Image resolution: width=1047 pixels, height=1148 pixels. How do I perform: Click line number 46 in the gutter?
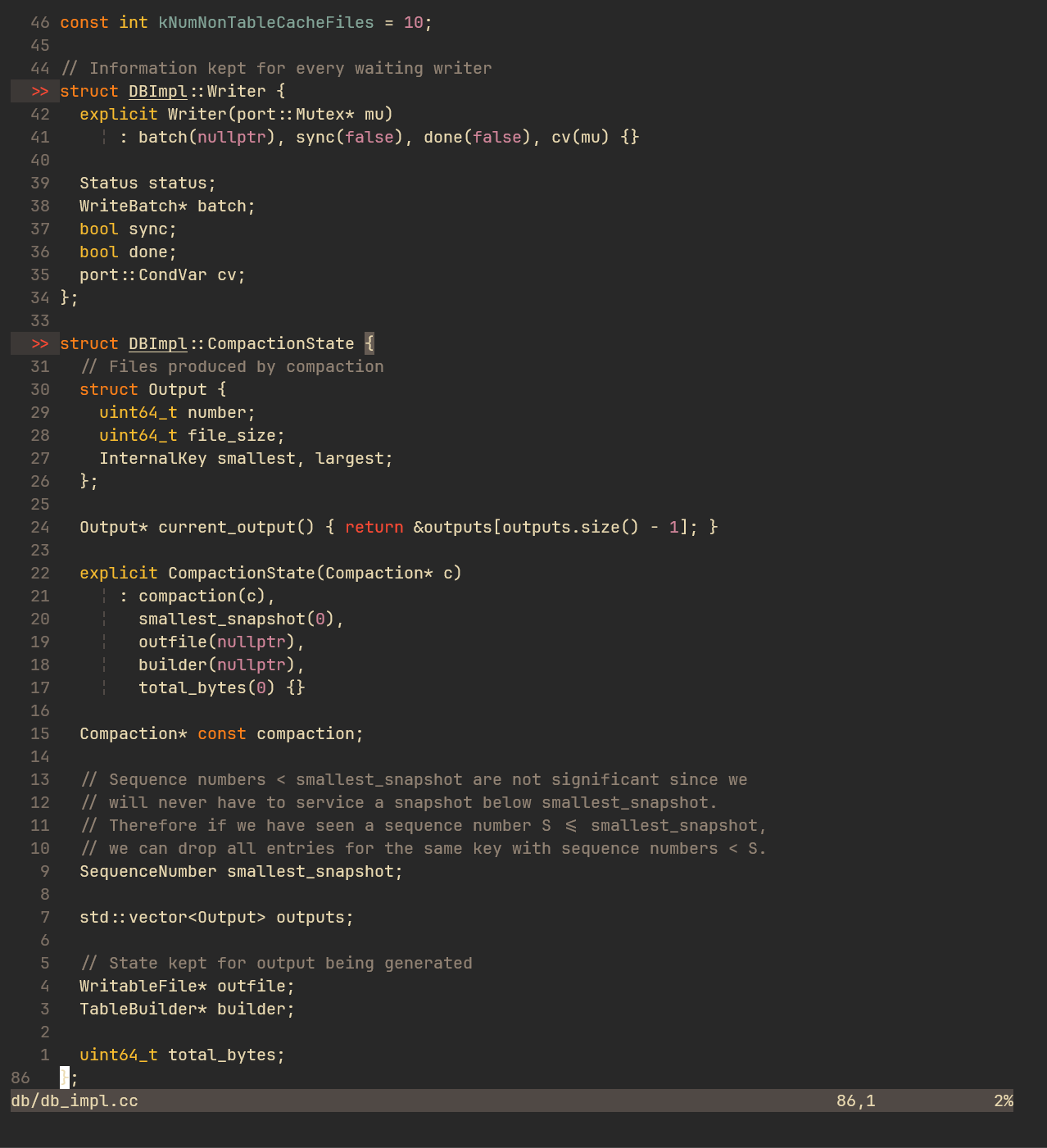point(39,22)
